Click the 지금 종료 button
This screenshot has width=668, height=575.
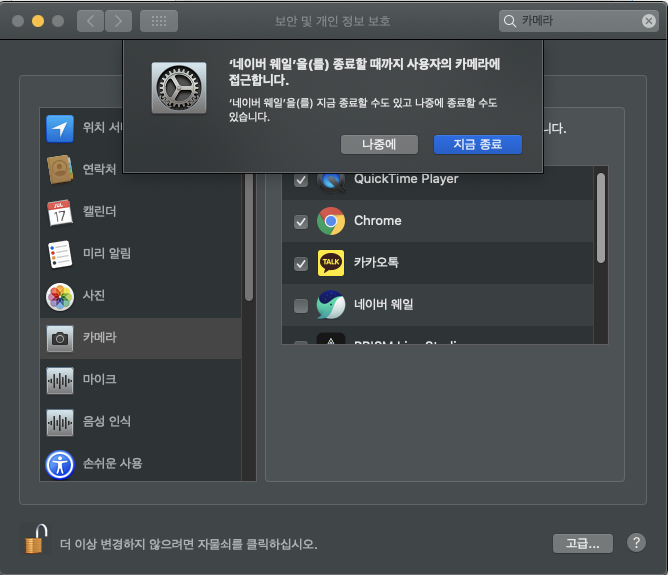pyautogui.click(x=478, y=144)
